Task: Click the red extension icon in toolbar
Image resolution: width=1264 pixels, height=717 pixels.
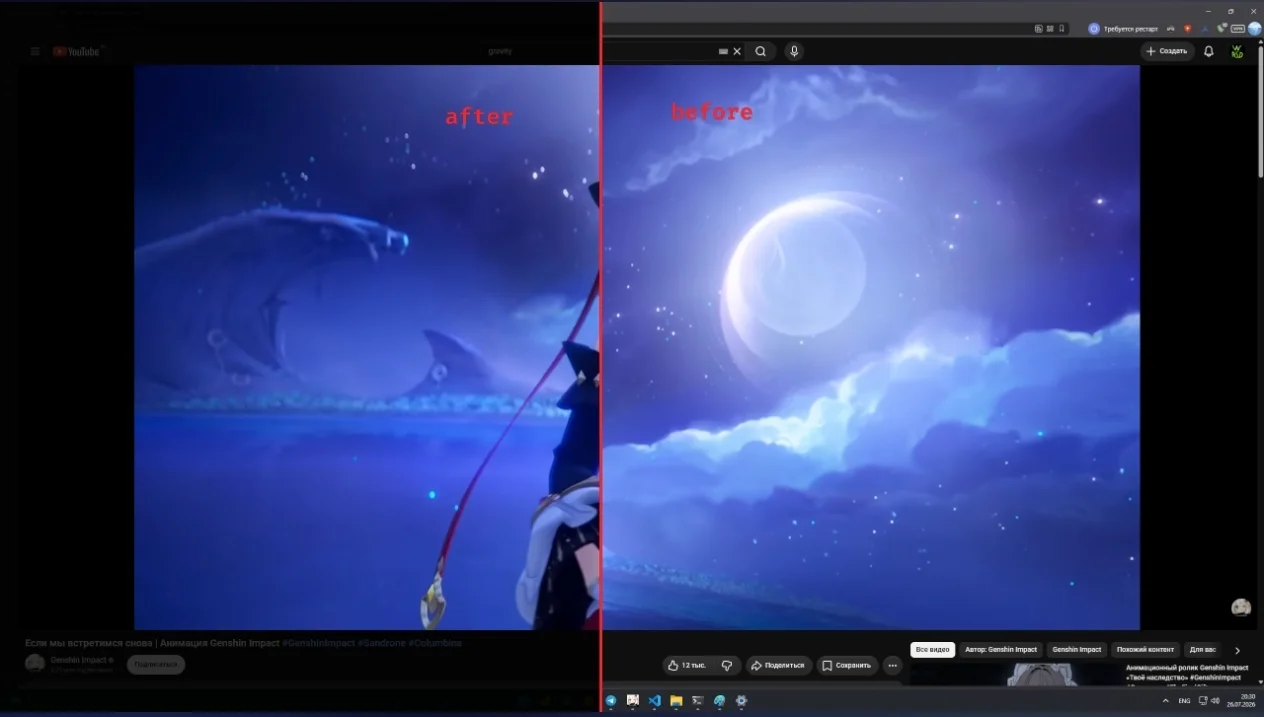Action: click(1187, 28)
